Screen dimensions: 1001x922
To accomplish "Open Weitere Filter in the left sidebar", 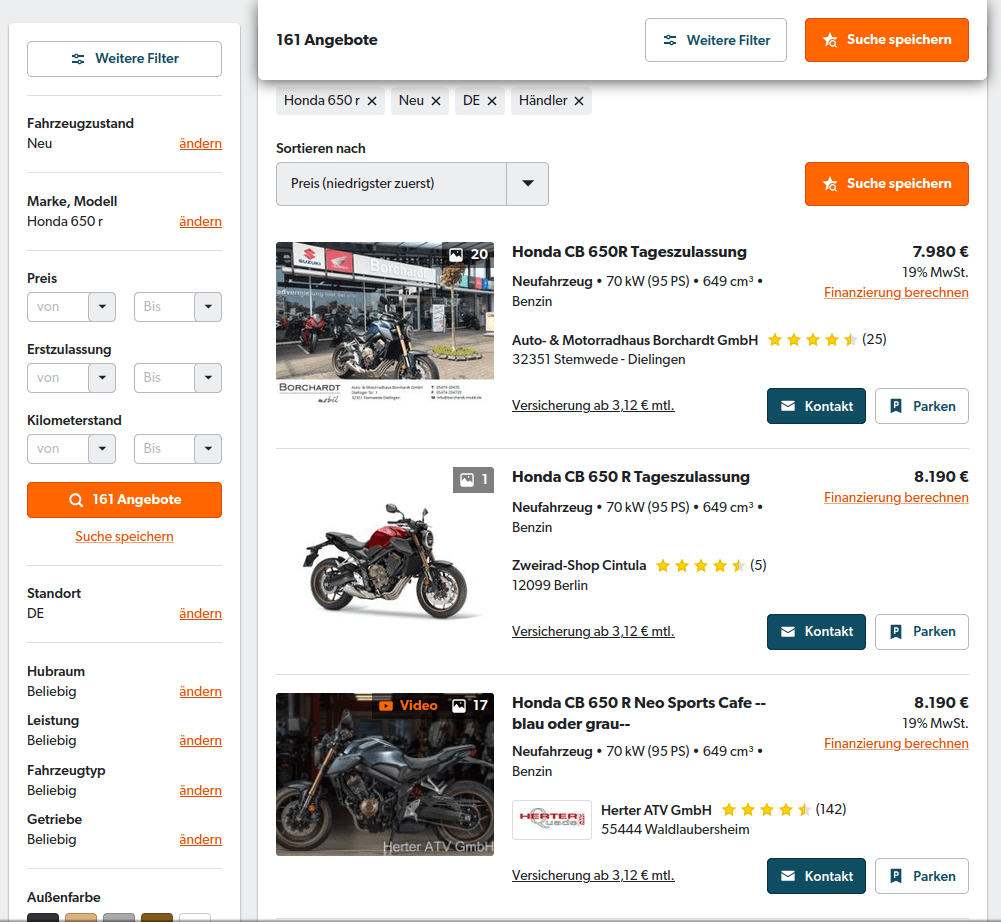I will (124, 59).
